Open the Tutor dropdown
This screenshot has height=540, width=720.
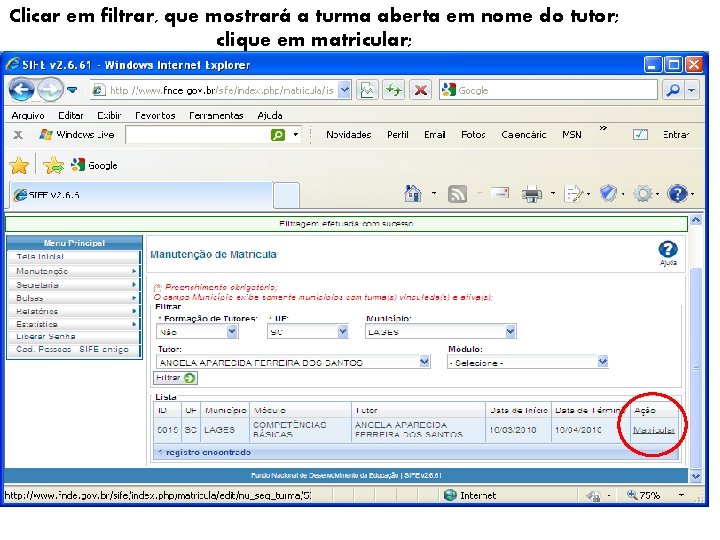pos(293,362)
